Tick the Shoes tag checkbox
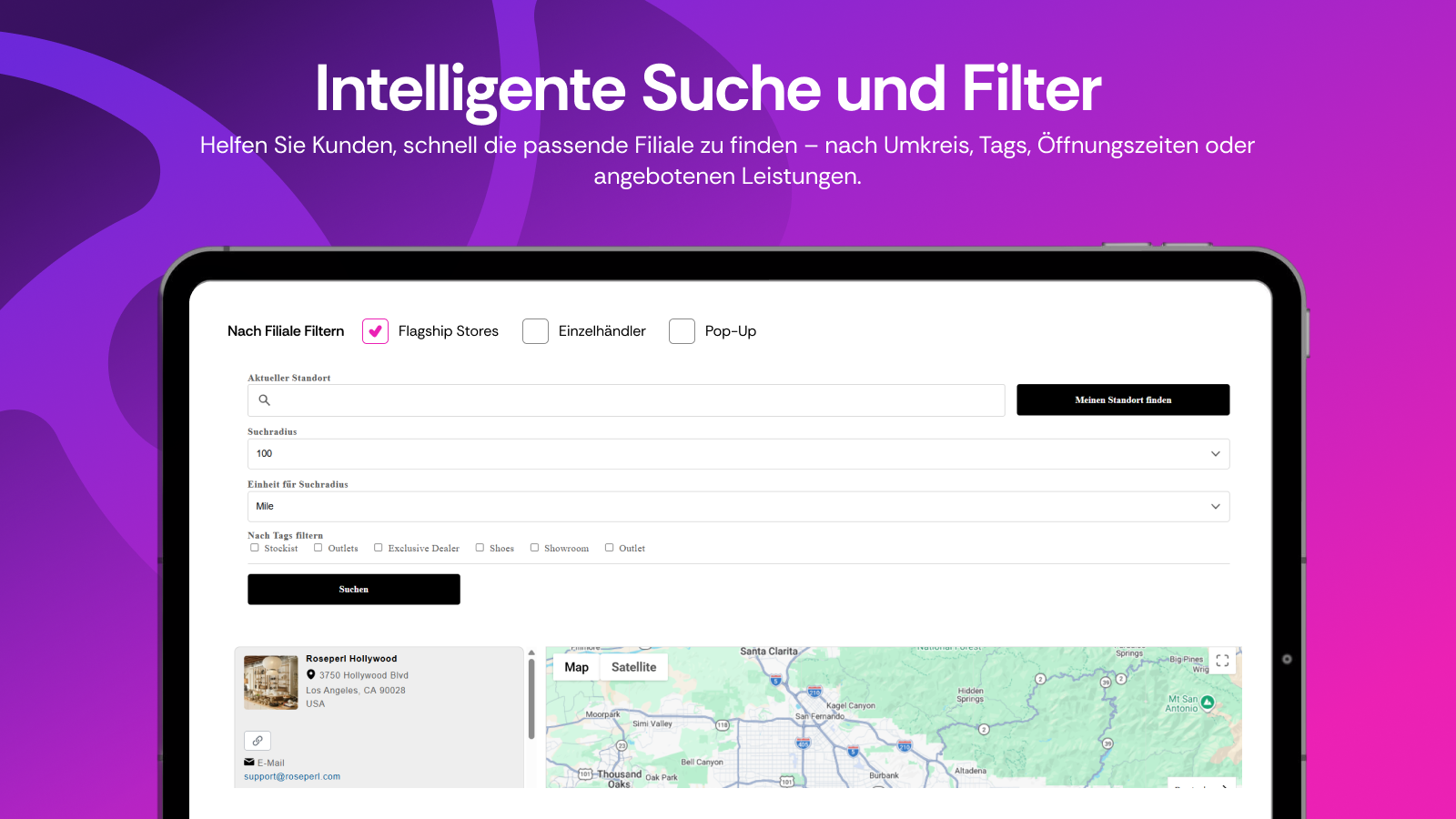 [x=480, y=548]
